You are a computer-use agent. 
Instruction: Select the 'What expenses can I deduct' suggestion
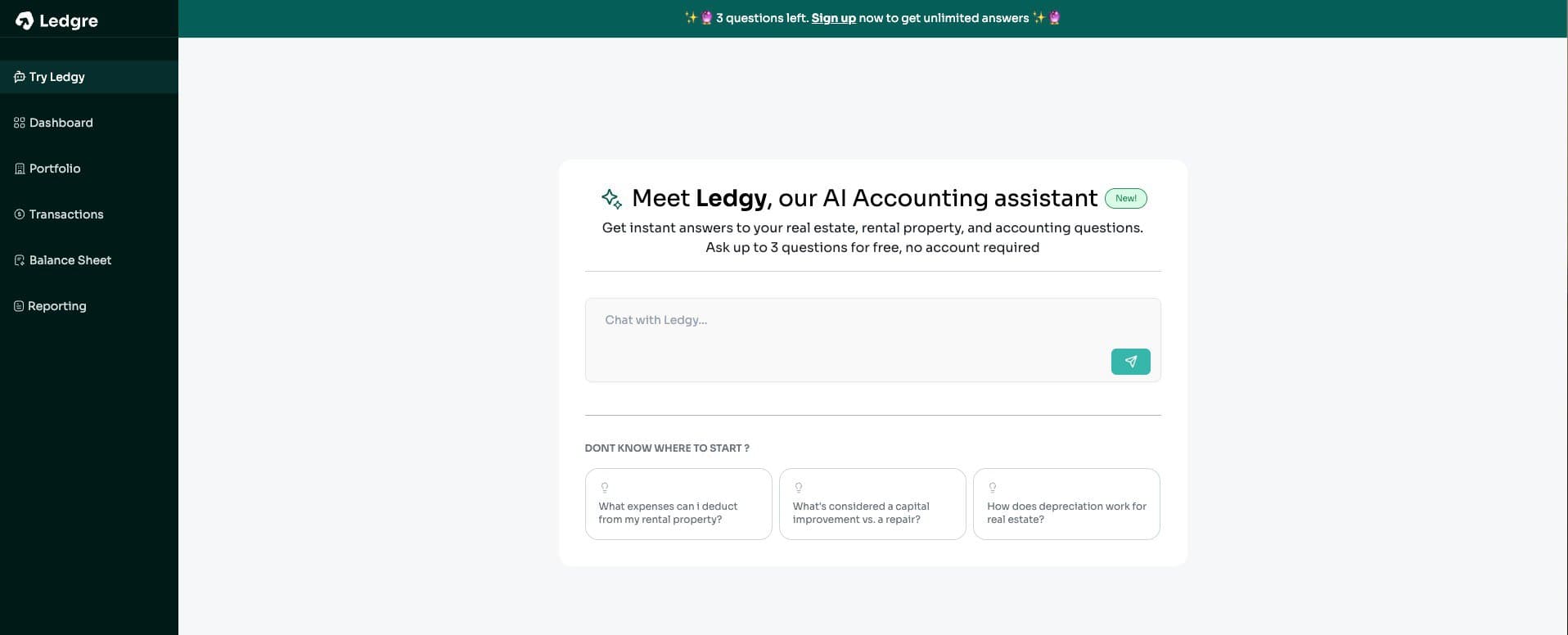coord(678,504)
